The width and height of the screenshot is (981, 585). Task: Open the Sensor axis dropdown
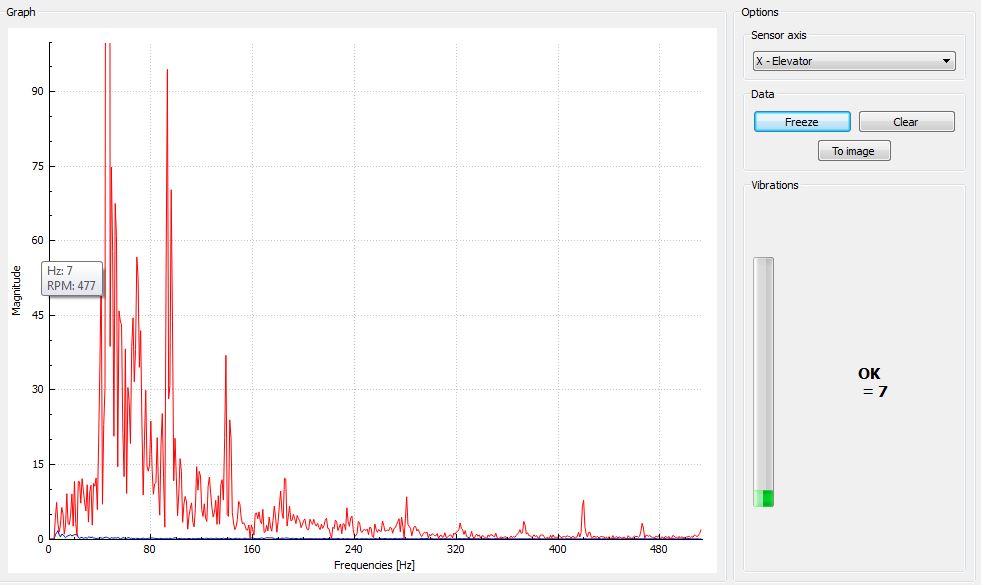pyautogui.click(x=853, y=61)
